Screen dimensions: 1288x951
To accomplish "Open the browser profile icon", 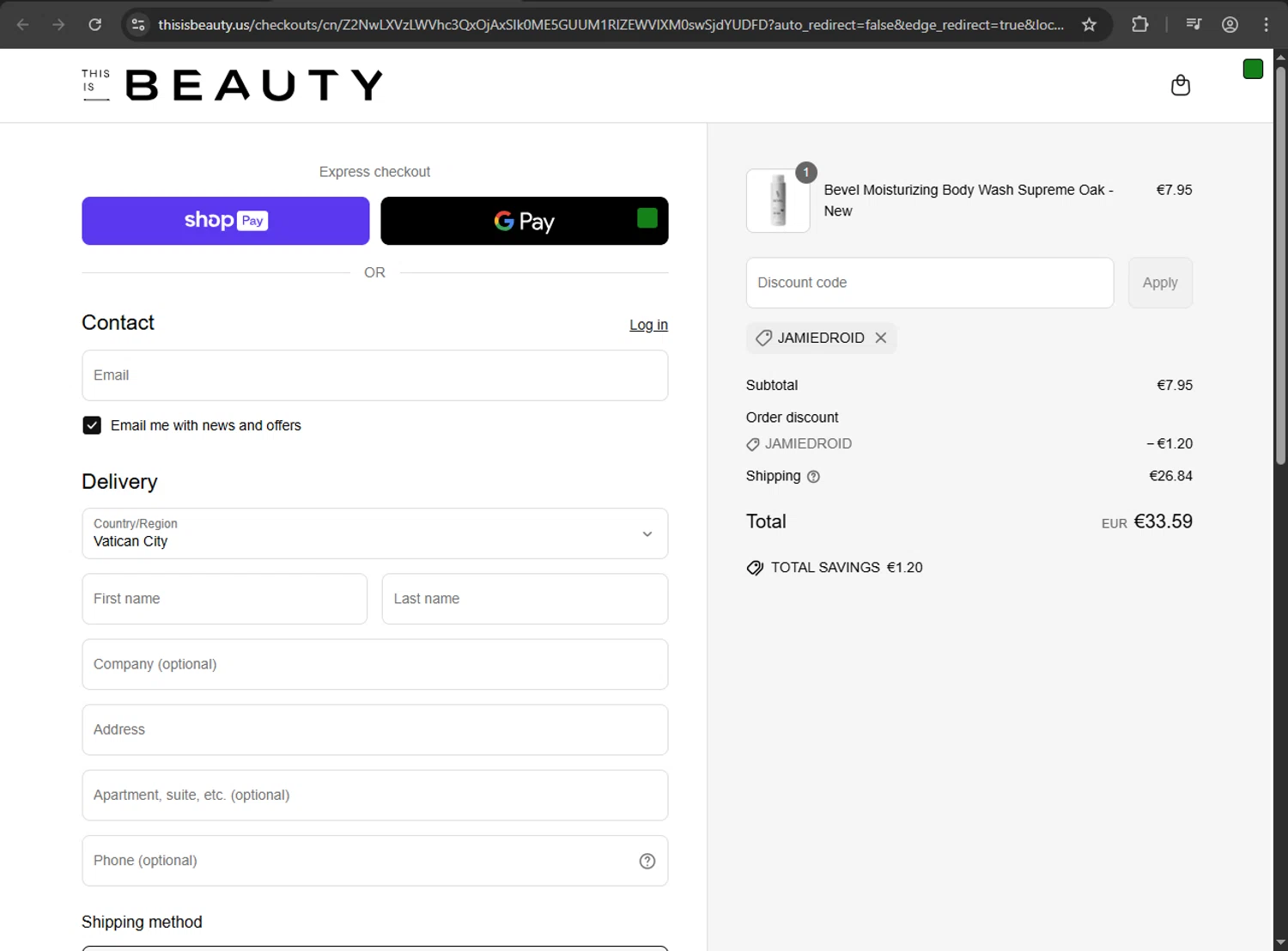I will click(1230, 24).
